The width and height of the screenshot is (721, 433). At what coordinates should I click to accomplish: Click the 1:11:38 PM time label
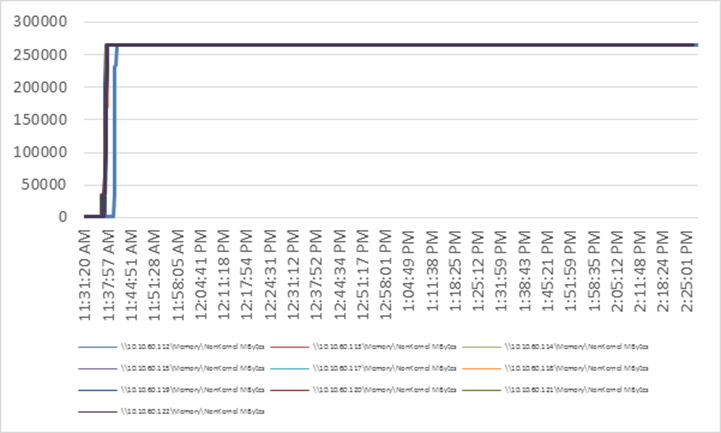(432, 271)
